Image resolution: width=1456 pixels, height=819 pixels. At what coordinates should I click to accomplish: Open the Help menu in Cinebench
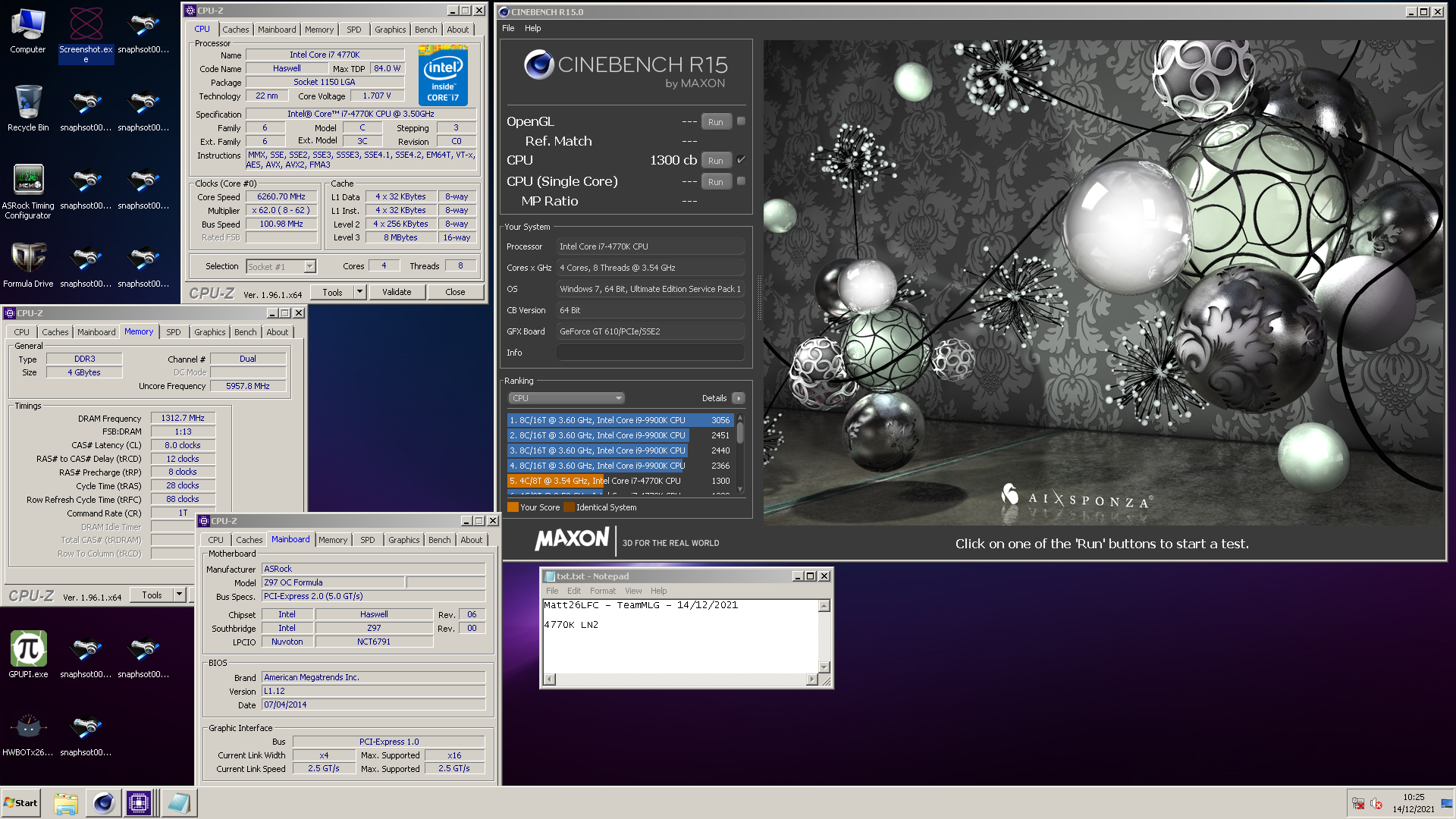click(533, 28)
